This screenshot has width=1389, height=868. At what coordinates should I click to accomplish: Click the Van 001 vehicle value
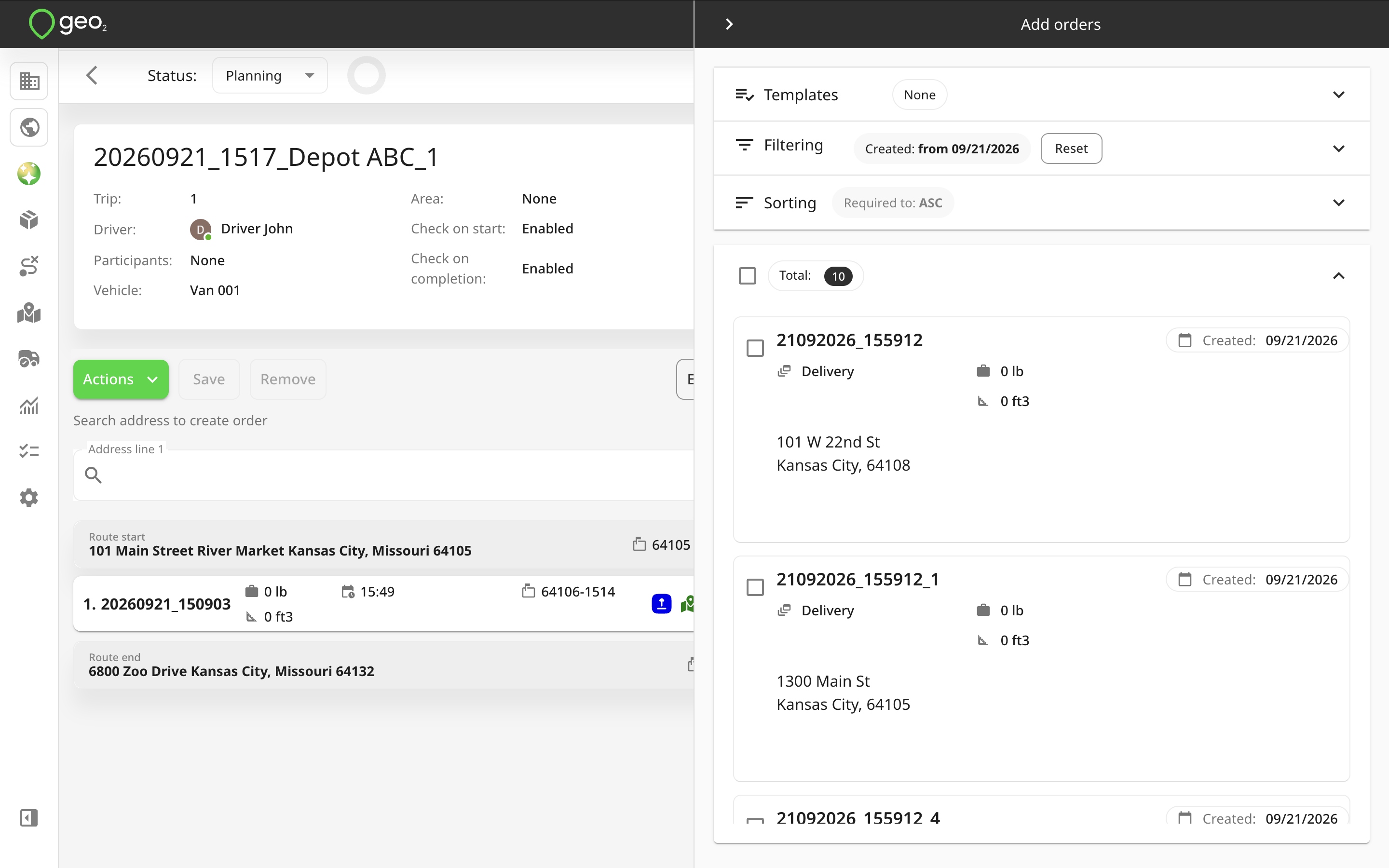coord(215,290)
